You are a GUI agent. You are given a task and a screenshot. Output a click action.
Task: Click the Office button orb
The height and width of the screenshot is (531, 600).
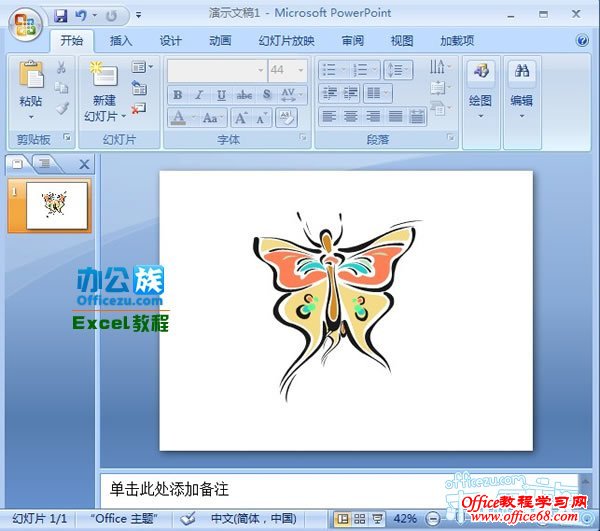pos(25,24)
